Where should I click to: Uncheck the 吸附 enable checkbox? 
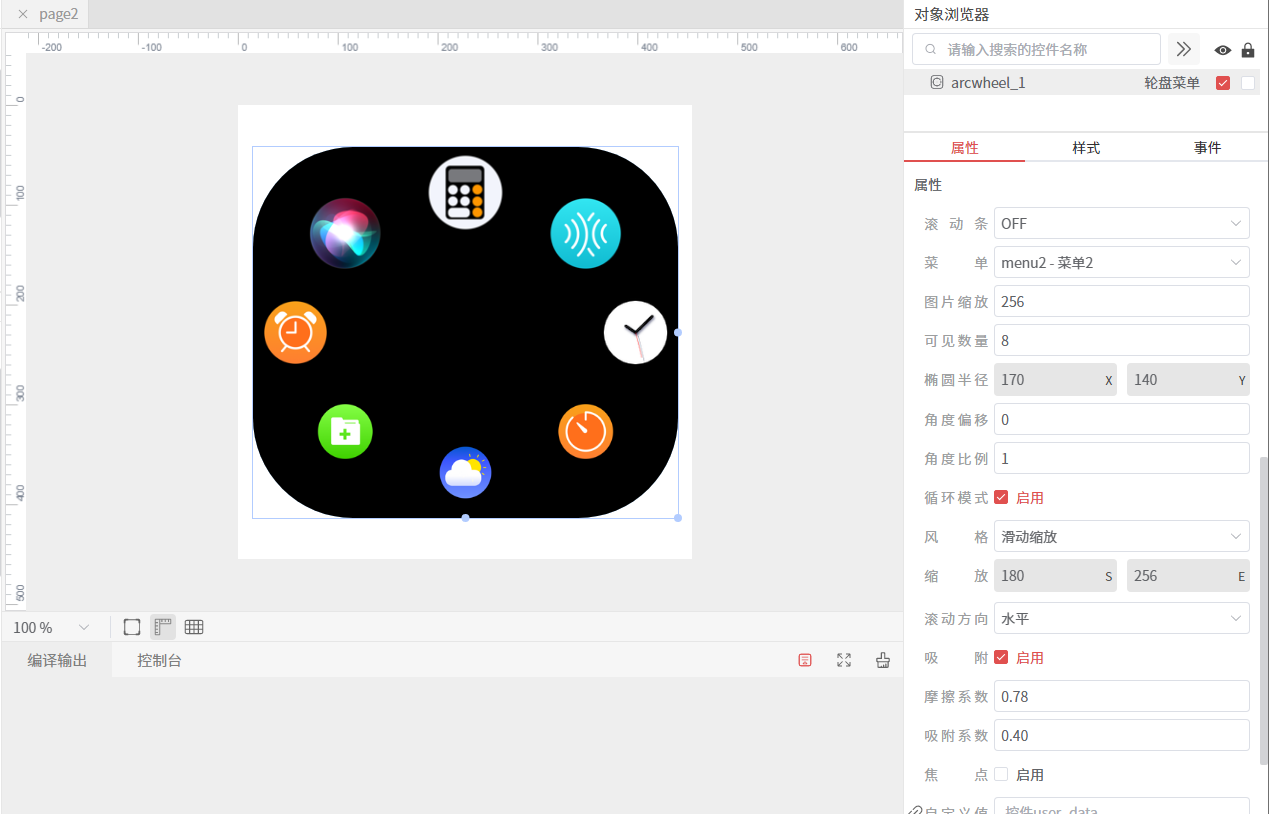click(1001, 658)
